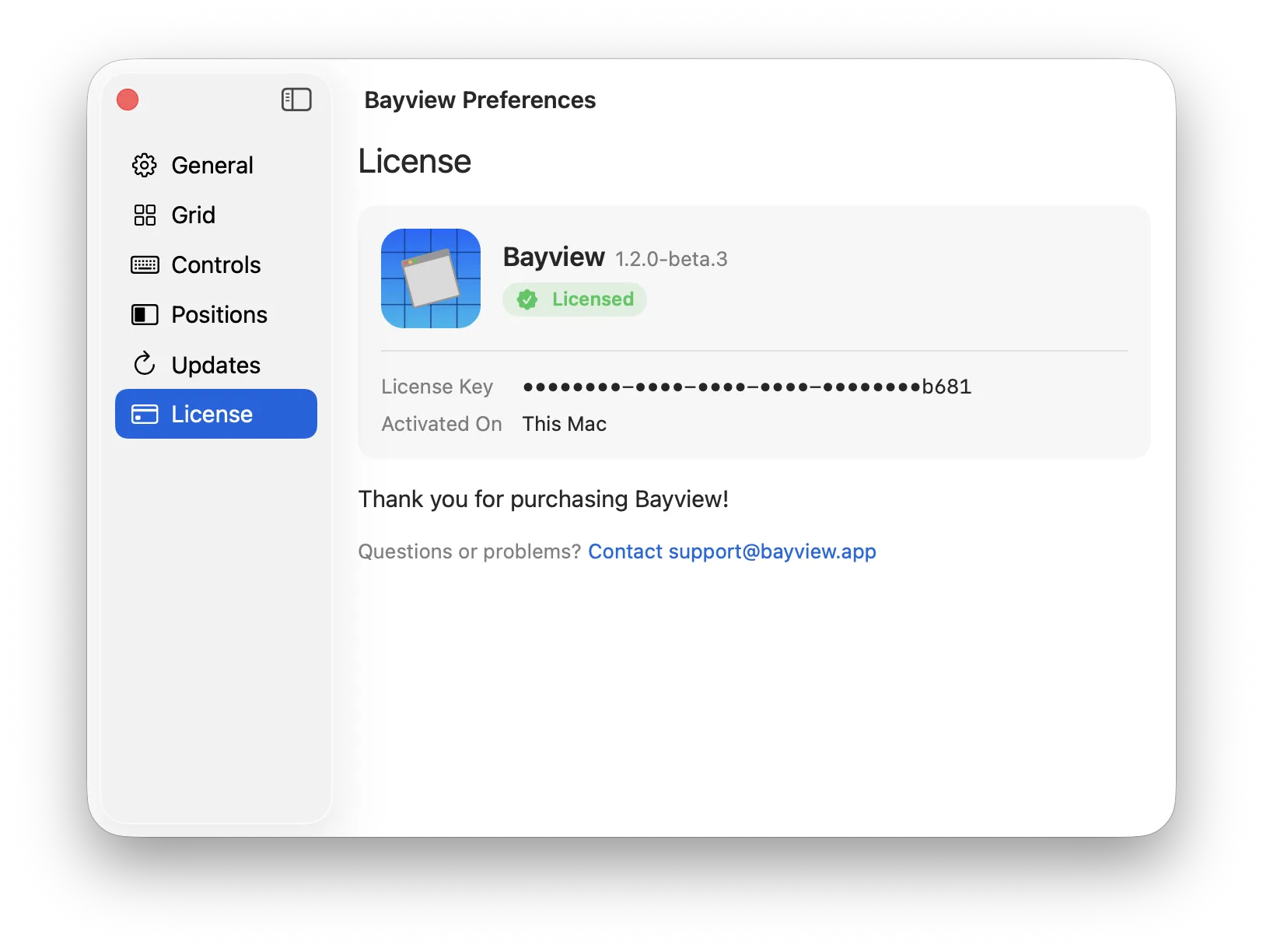Contact support@bayview.app link
This screenshot has height=952, width=1263.
(x=732, y=551)
